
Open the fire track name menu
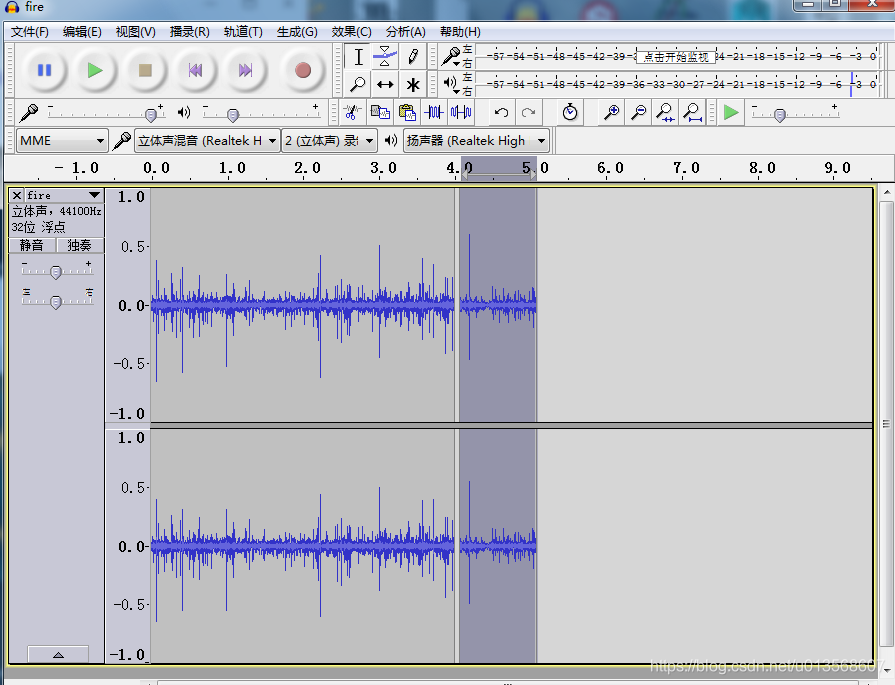64,195
